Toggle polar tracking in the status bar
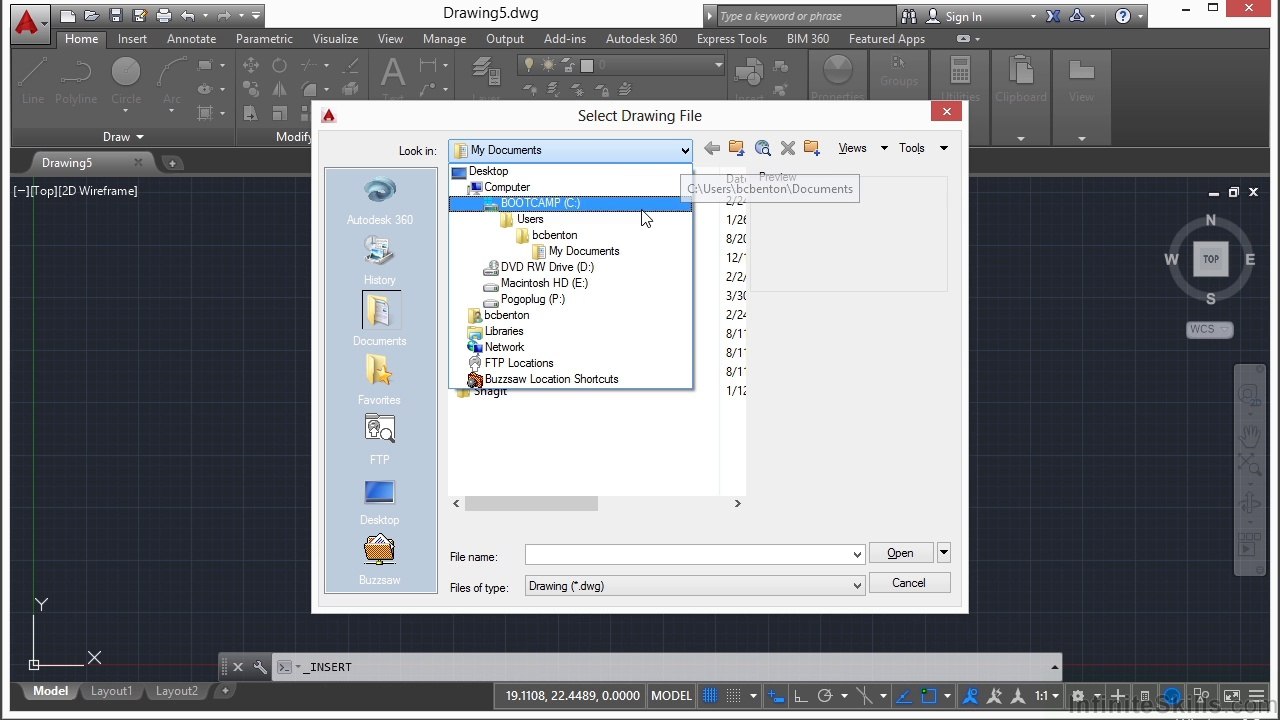Image resolution: width=1280 pixels, height=720 pixels. [825, 696]
